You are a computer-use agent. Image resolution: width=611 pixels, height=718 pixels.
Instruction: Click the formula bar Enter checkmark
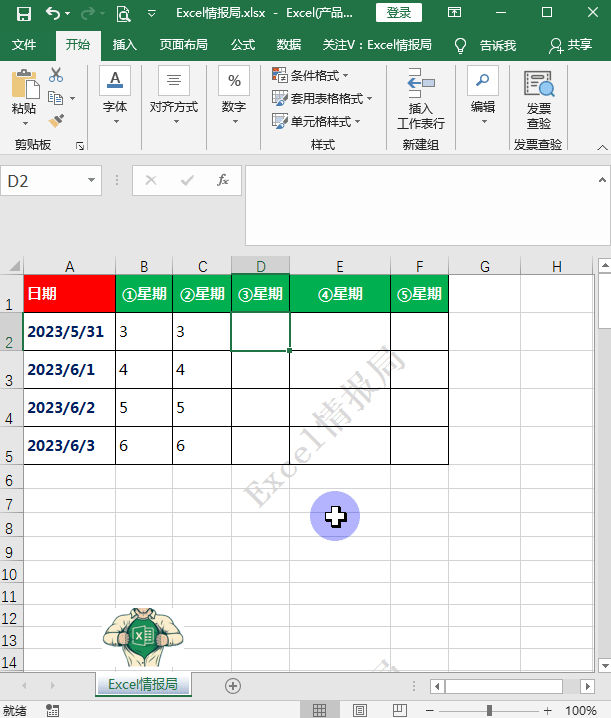coord(187,180)
